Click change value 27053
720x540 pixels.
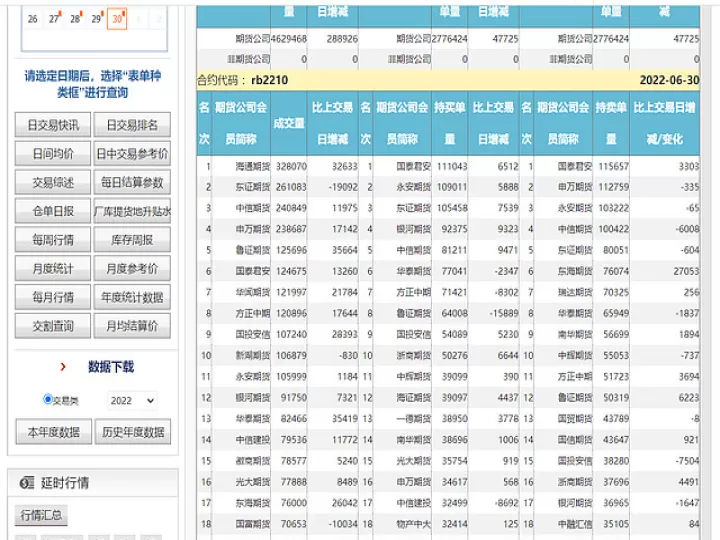coord(686,271)
